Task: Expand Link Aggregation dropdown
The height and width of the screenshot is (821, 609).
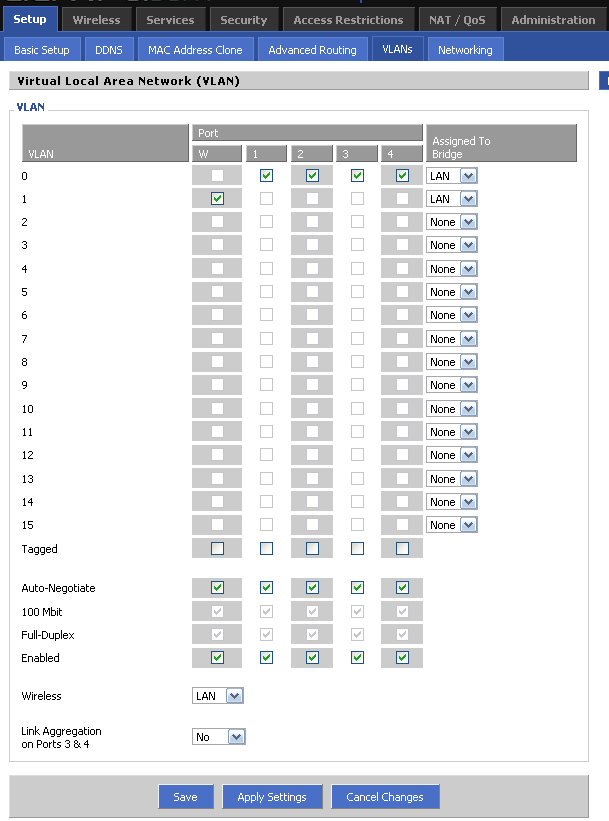Action: [x=218, y=737]
